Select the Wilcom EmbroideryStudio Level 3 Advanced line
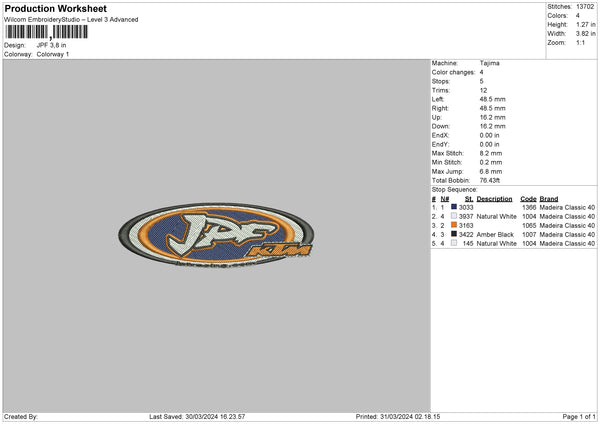Viewport: 600px width, 424px height. (x=71, y=20)
